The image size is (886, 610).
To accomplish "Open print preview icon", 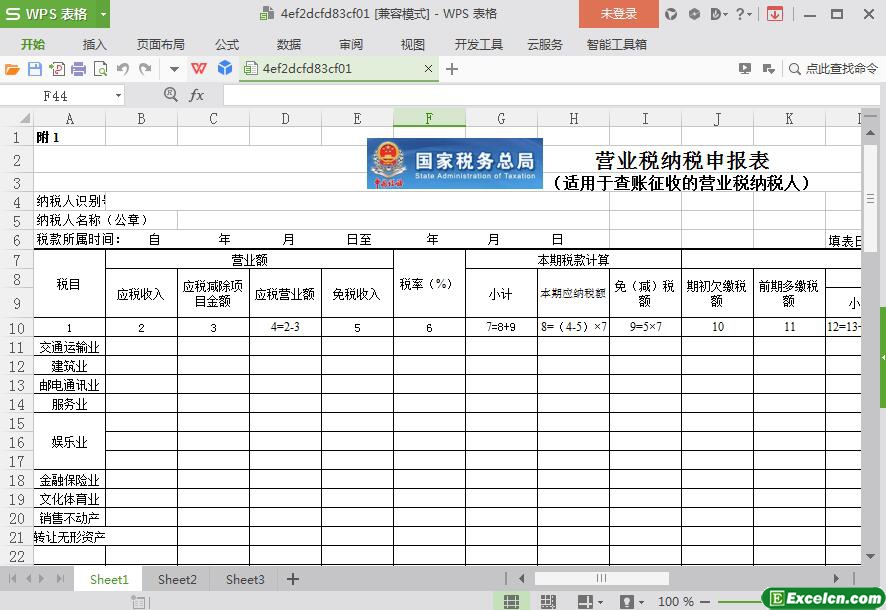I will (x=100, y=69).
